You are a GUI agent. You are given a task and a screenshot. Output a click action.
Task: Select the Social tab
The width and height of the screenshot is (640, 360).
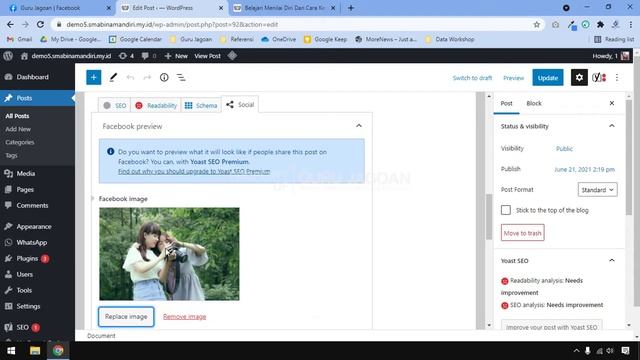click(240, 104)
